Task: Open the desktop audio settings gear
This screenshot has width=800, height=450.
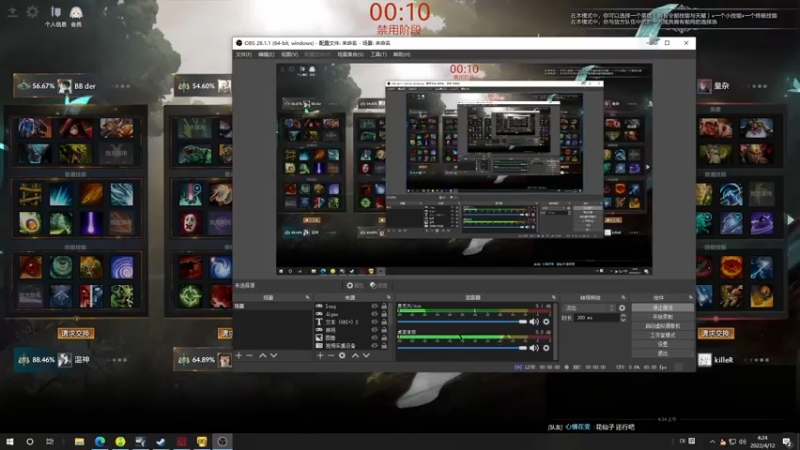Action: click(546, 348)
